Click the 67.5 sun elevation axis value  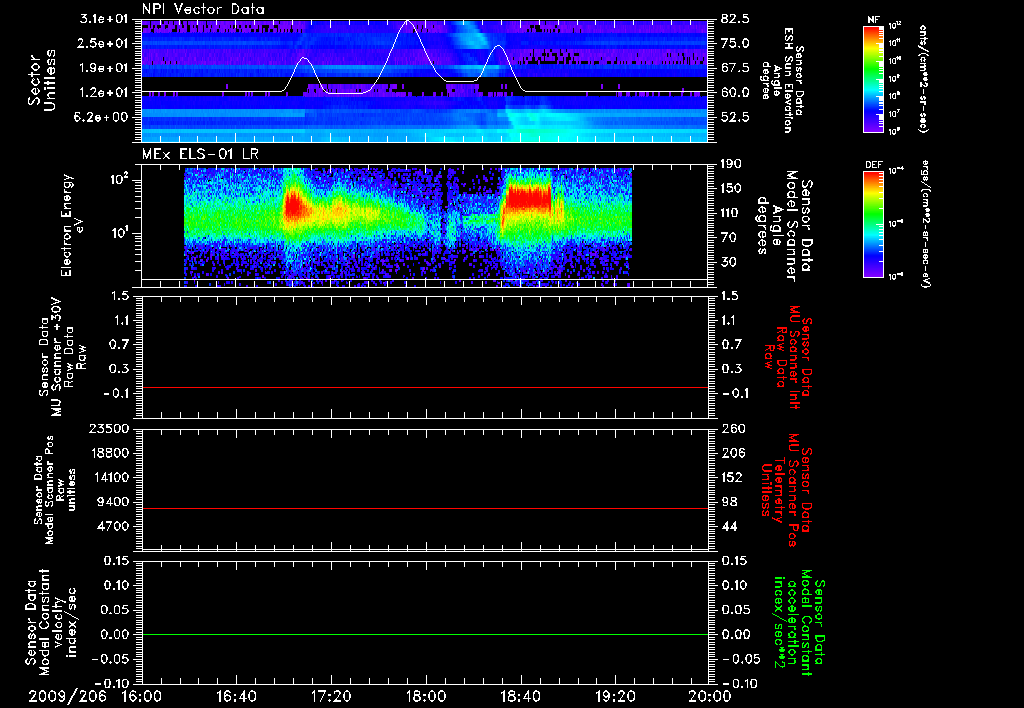[x=735, y=68]
